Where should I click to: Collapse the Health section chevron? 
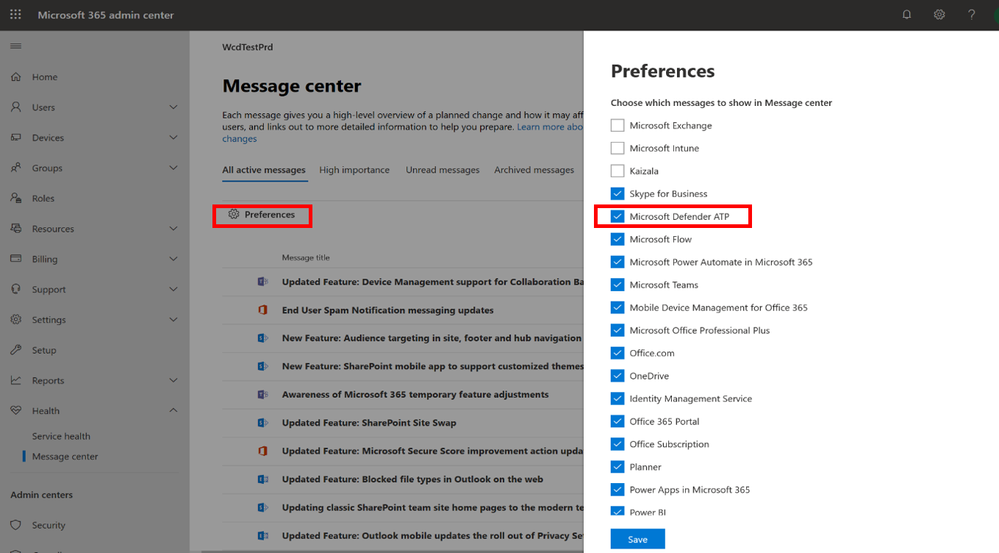(x=173, y=410)
